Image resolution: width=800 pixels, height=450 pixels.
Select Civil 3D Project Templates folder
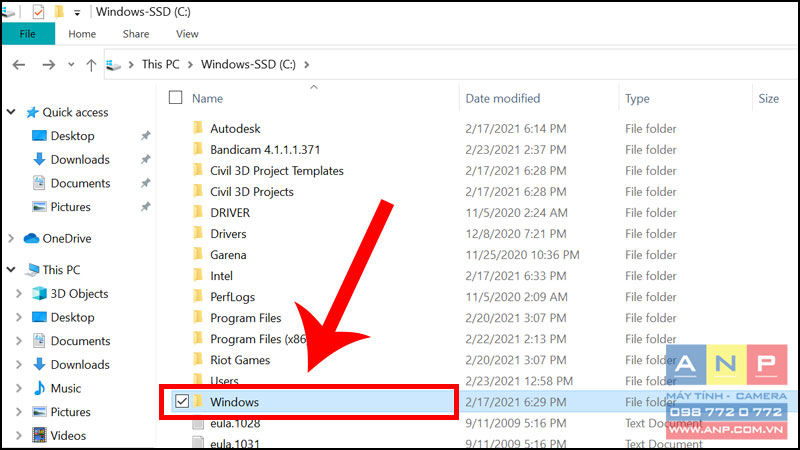pos(277,170)
